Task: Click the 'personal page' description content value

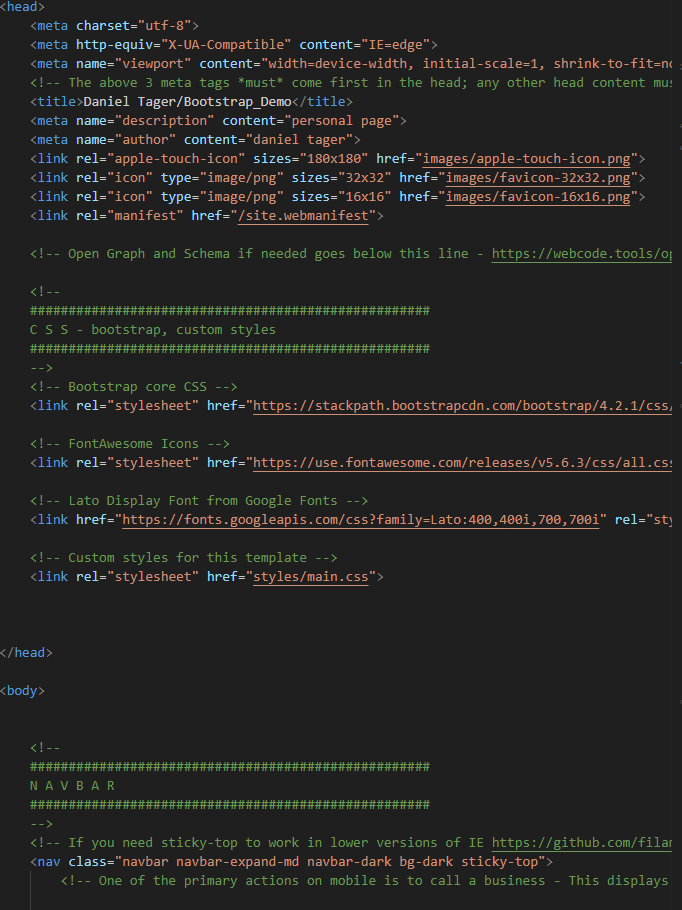Action: (345, 121)
